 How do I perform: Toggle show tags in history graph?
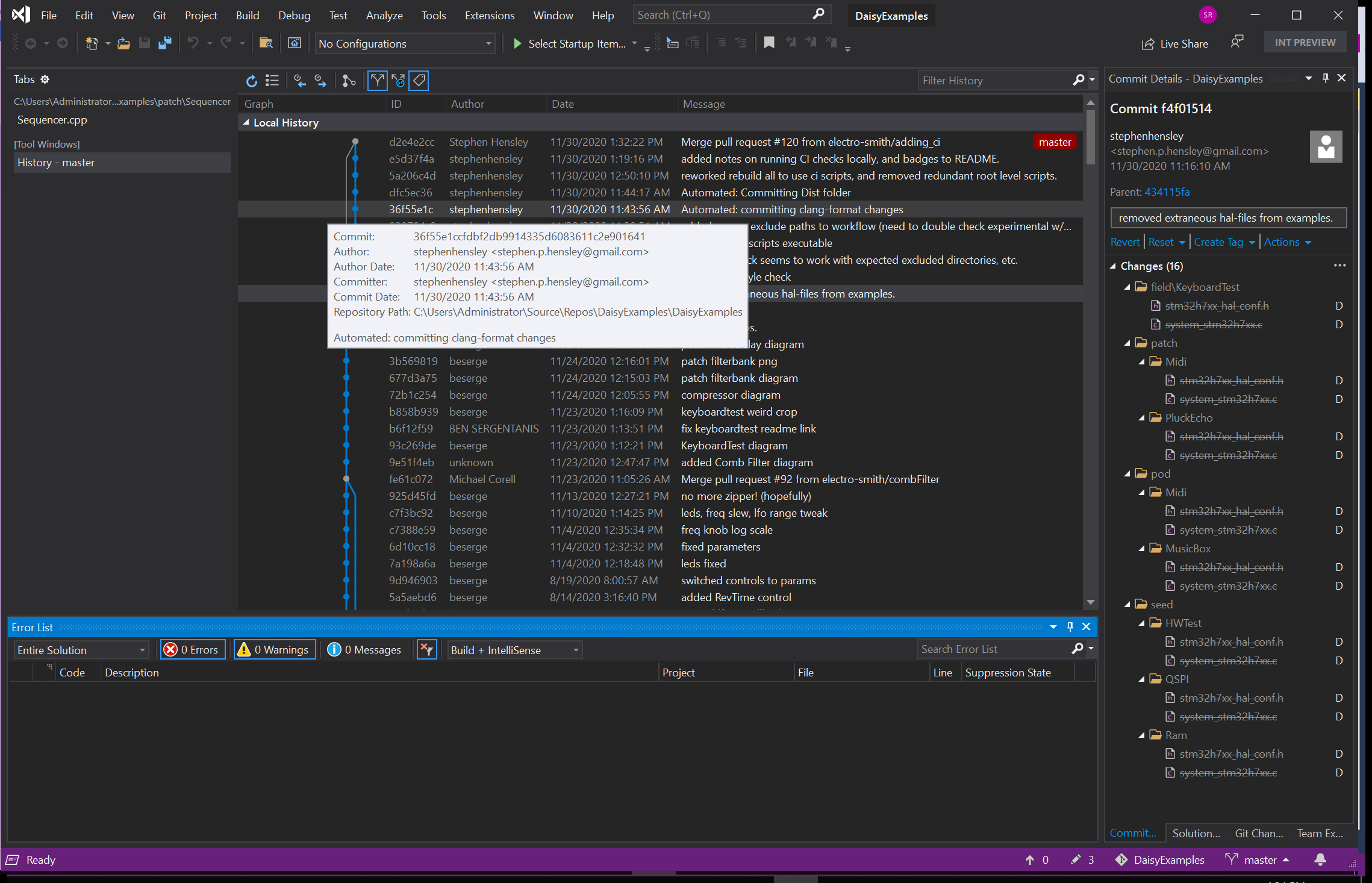click(x=418, y=80)
